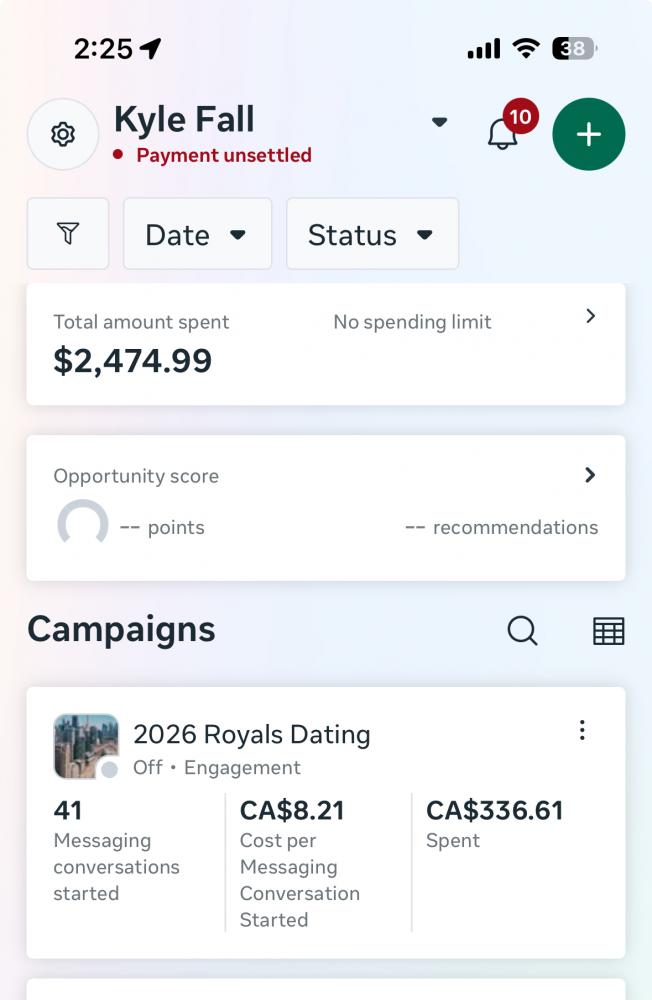Open three-dot menu for 2026 Royals Dating

582,731
